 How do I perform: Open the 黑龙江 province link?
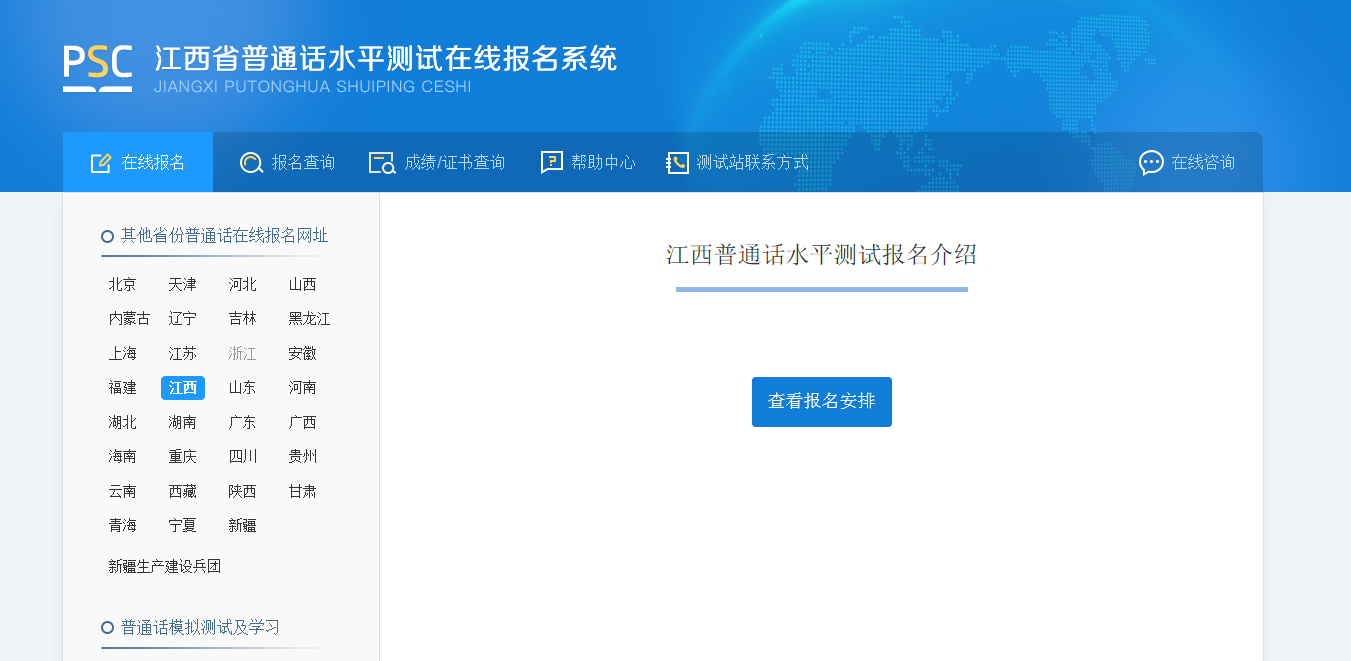click(309, 319)
